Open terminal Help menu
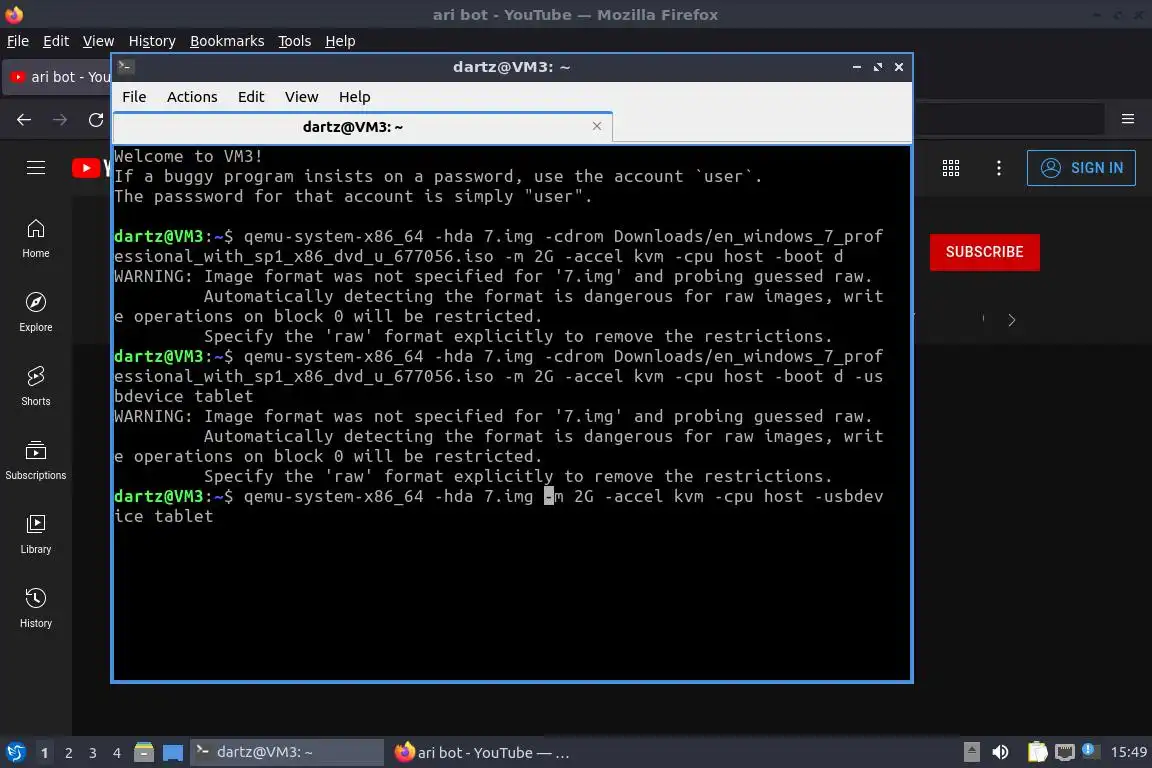Image resolution: width=1152 pixels, height=768 pixels. tap(354, 97)
